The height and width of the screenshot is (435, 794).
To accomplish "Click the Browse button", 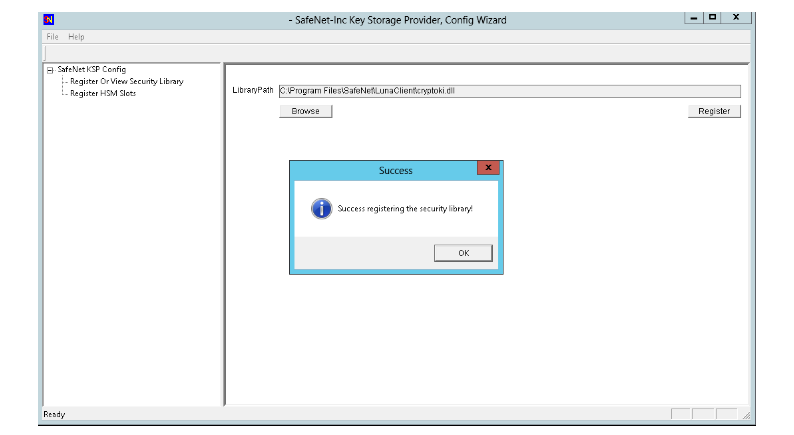I will 305,111.
